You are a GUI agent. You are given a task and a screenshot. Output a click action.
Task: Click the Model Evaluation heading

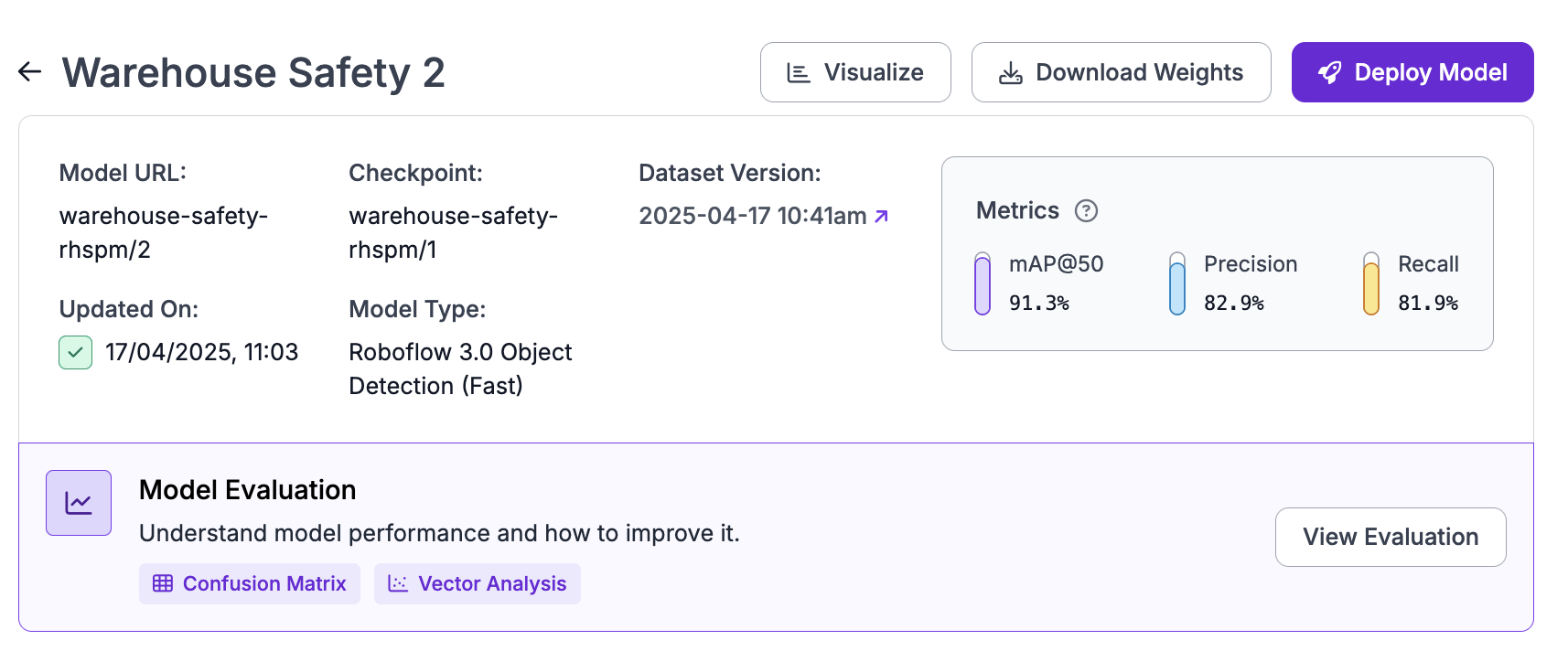(247, 490)
